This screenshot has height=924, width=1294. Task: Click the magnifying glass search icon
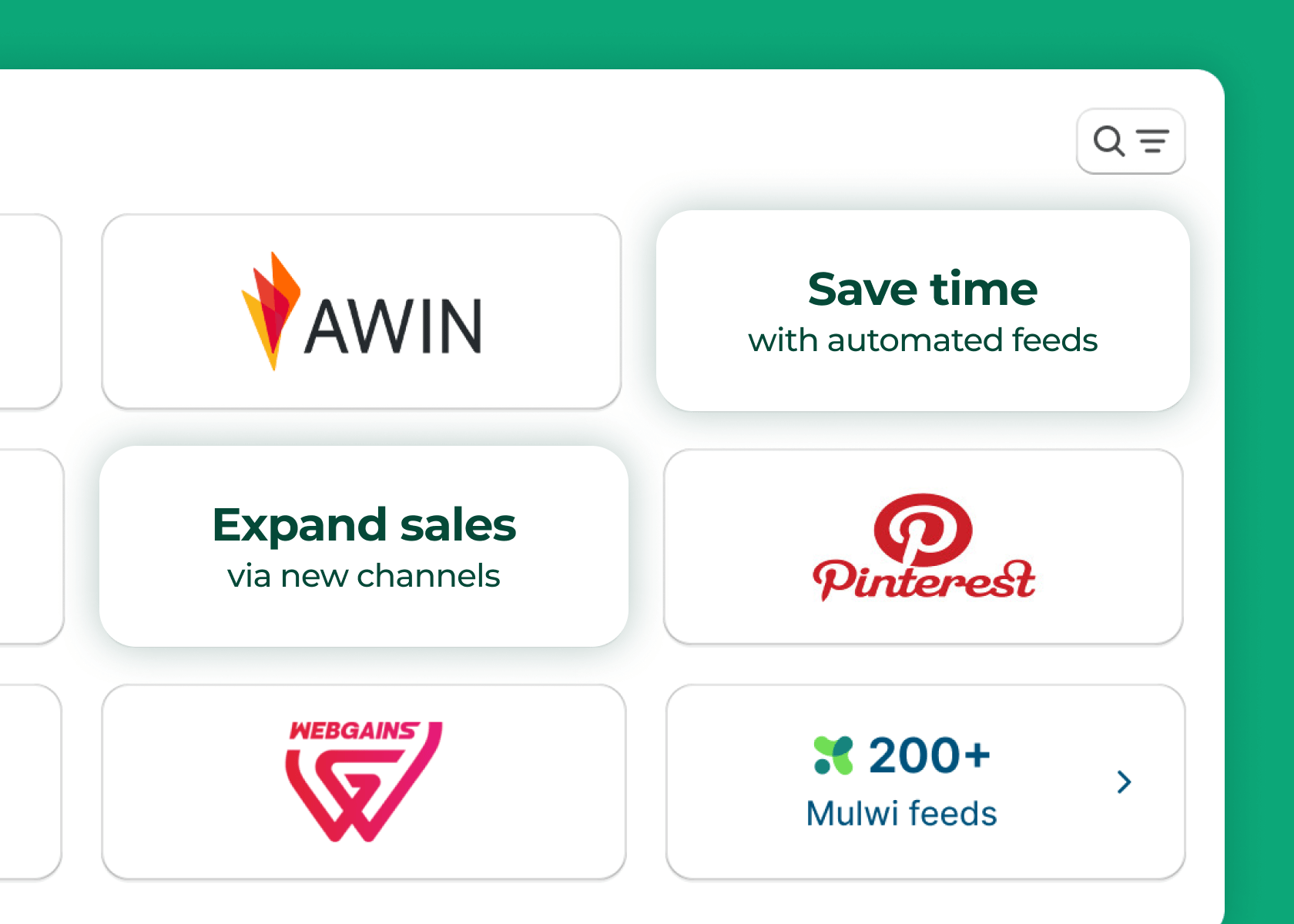click(x=1109, y=141)
